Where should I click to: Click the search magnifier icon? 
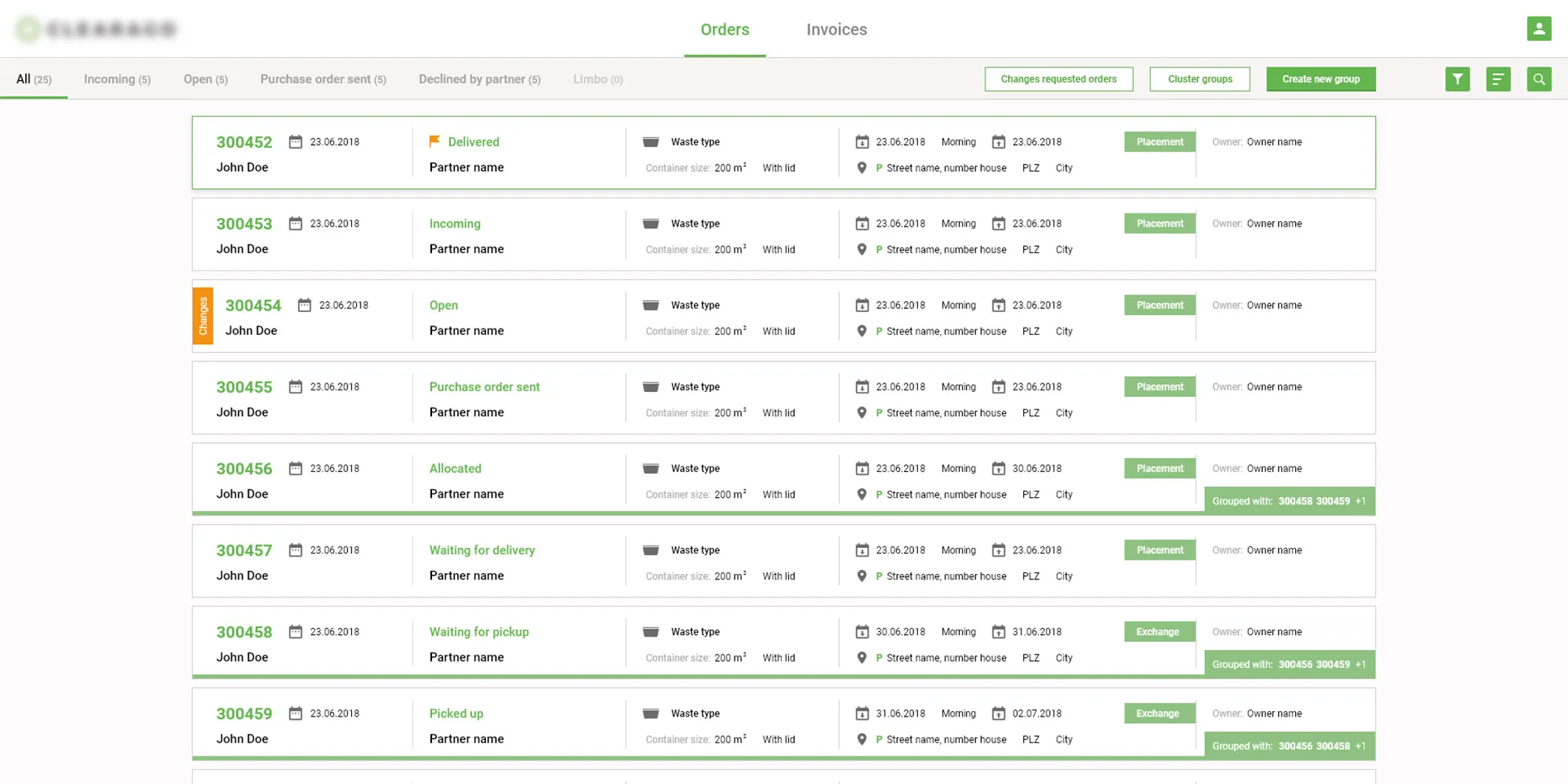click(x=1538, y=79)
